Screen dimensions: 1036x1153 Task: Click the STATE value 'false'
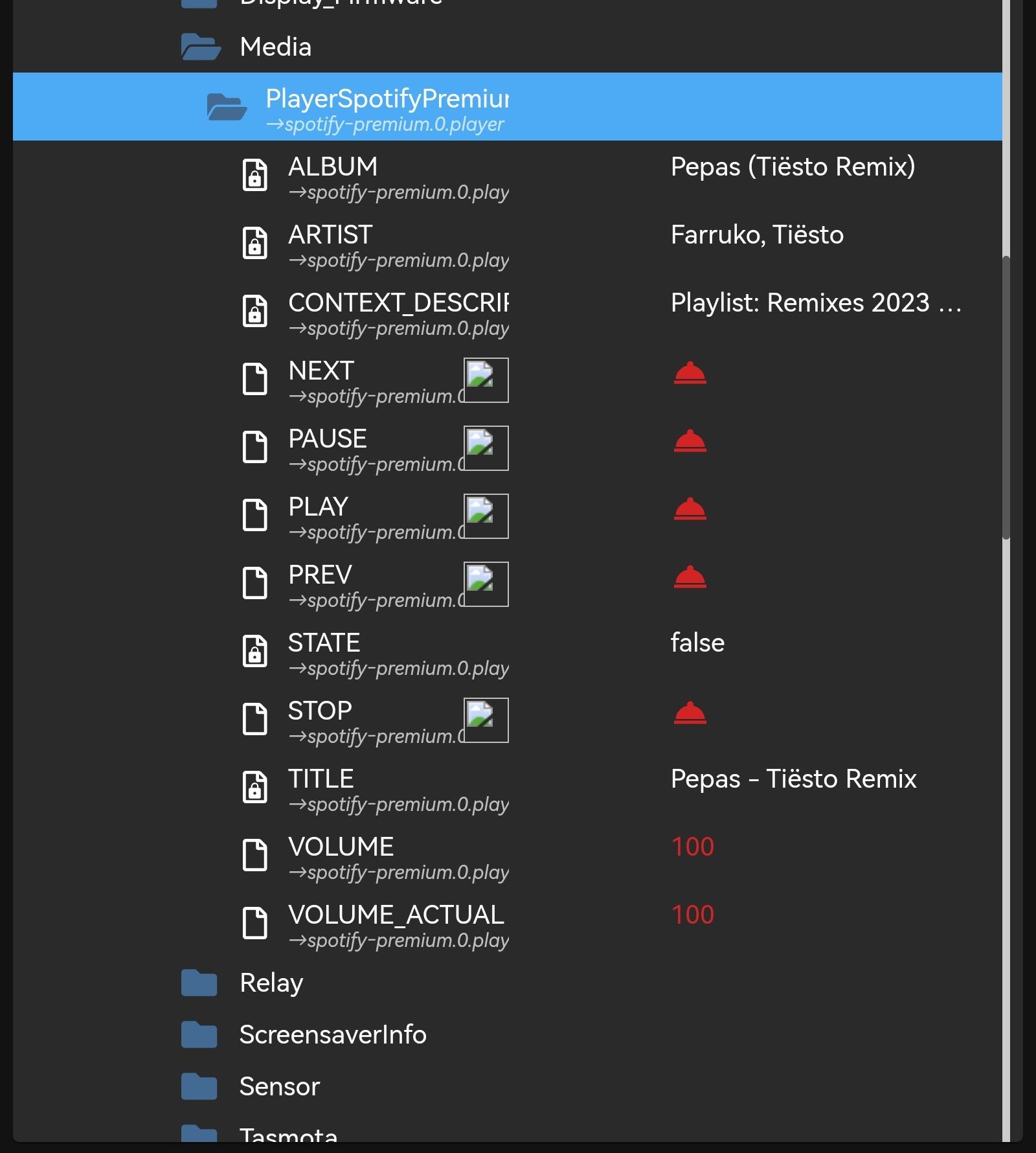point(697,643)
